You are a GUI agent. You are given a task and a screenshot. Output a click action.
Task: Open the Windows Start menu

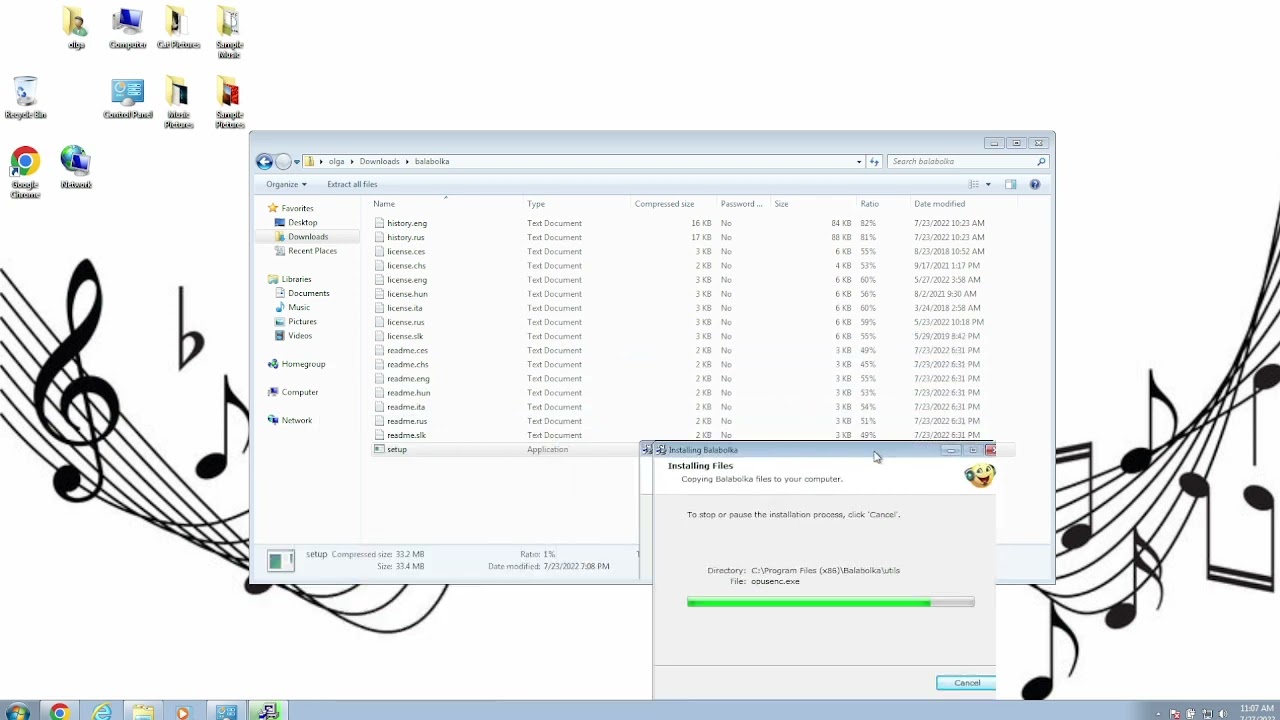[x=17, y=712]
